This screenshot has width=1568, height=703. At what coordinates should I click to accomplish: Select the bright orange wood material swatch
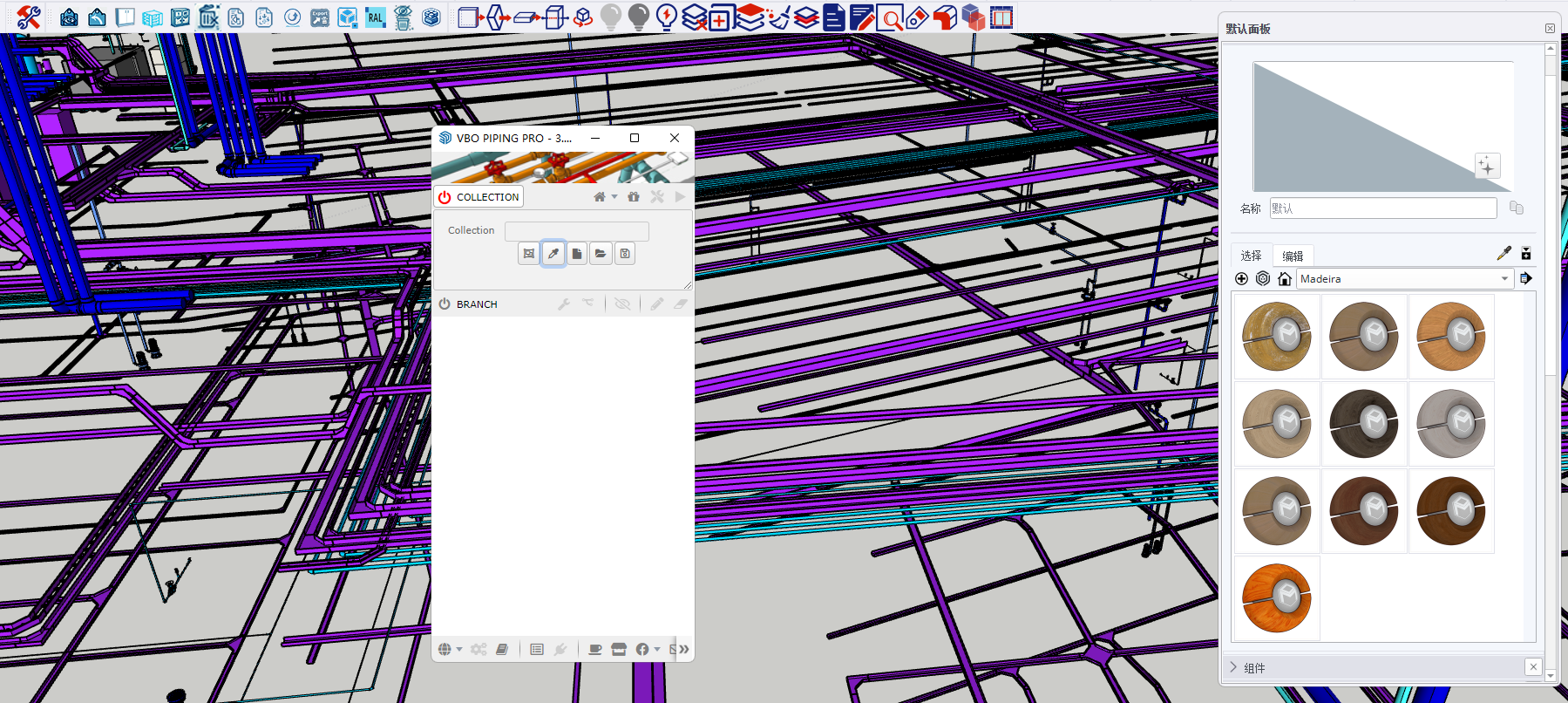click(x=1276, y=598)
